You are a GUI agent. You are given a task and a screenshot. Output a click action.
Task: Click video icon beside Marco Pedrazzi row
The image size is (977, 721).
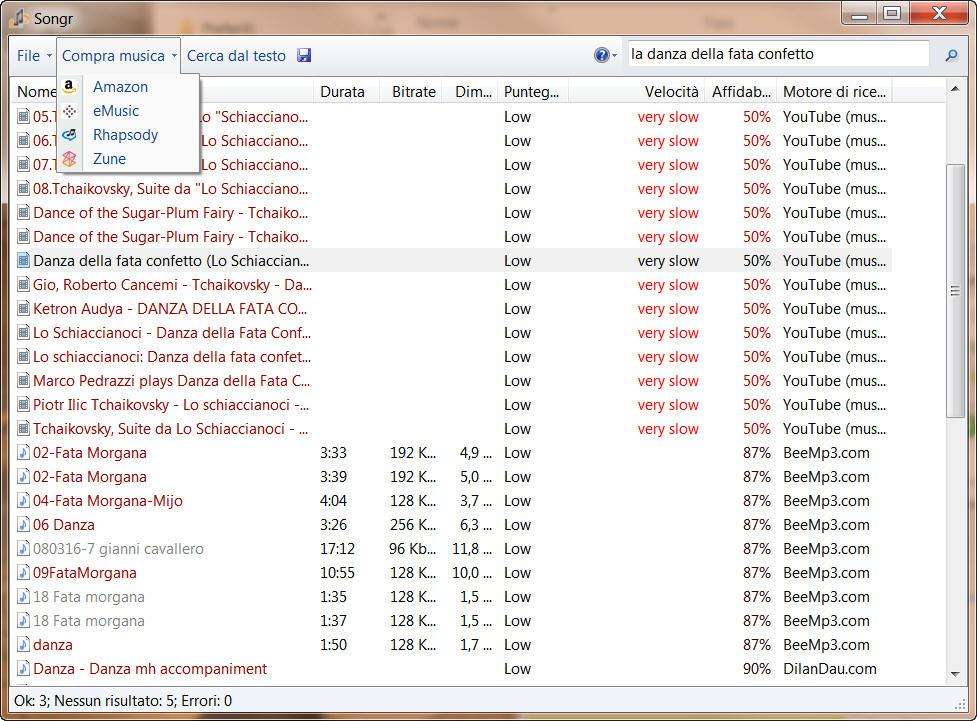(x=23, y=381)
